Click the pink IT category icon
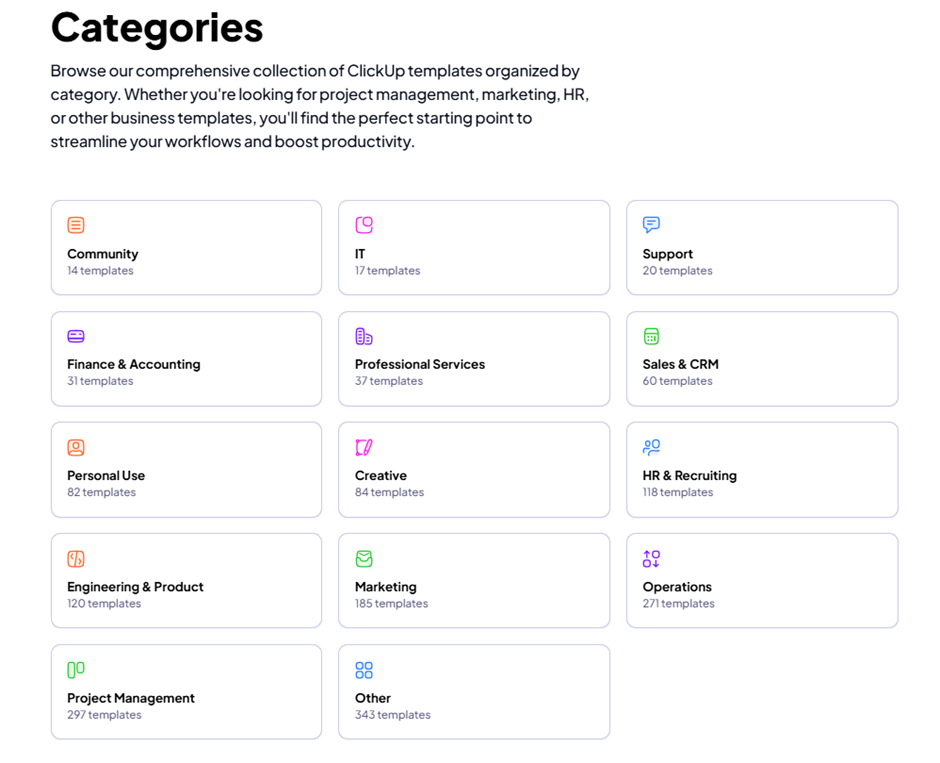 pos(364,225)
